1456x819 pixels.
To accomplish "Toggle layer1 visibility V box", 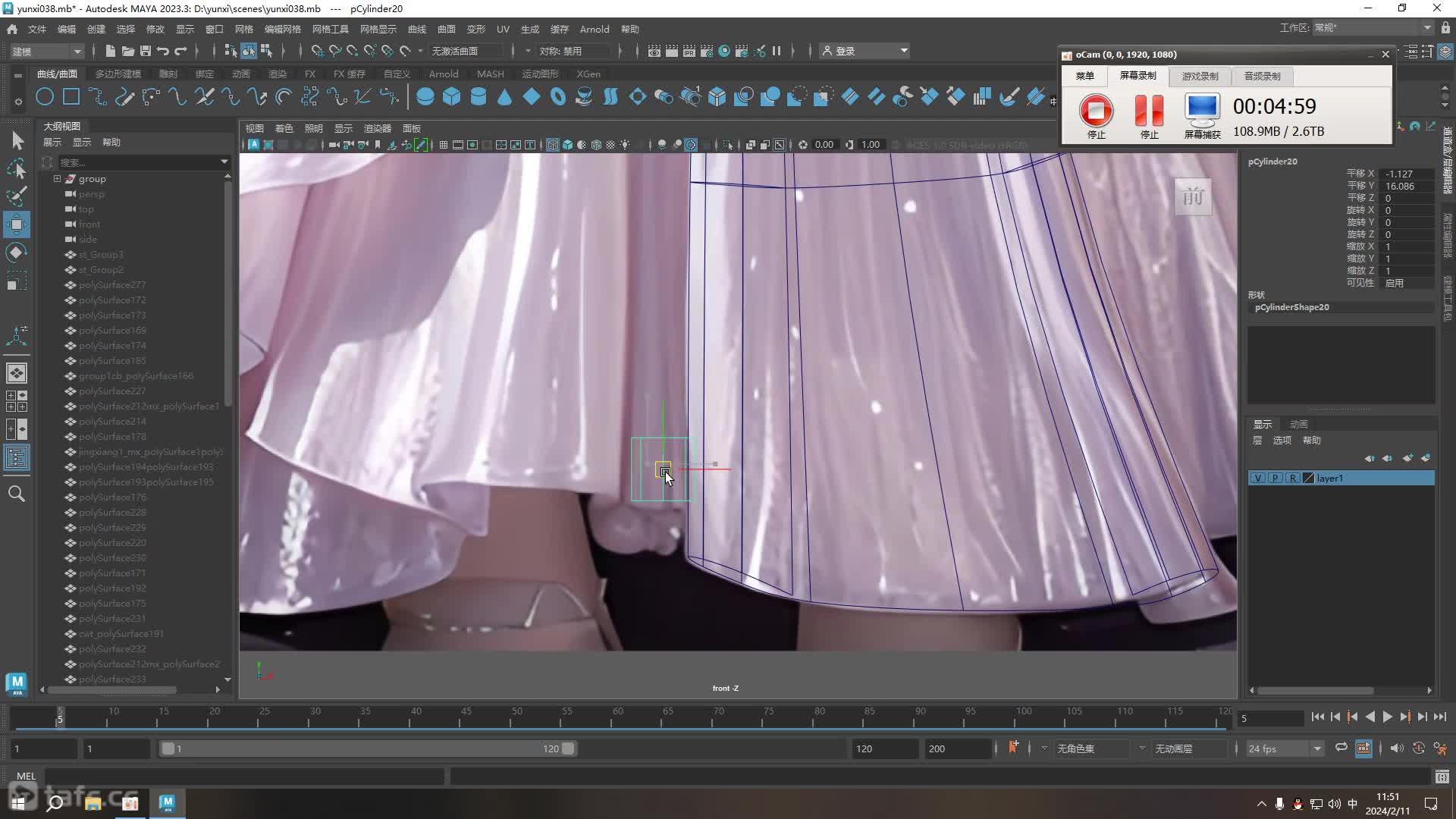I will 1258,478.
